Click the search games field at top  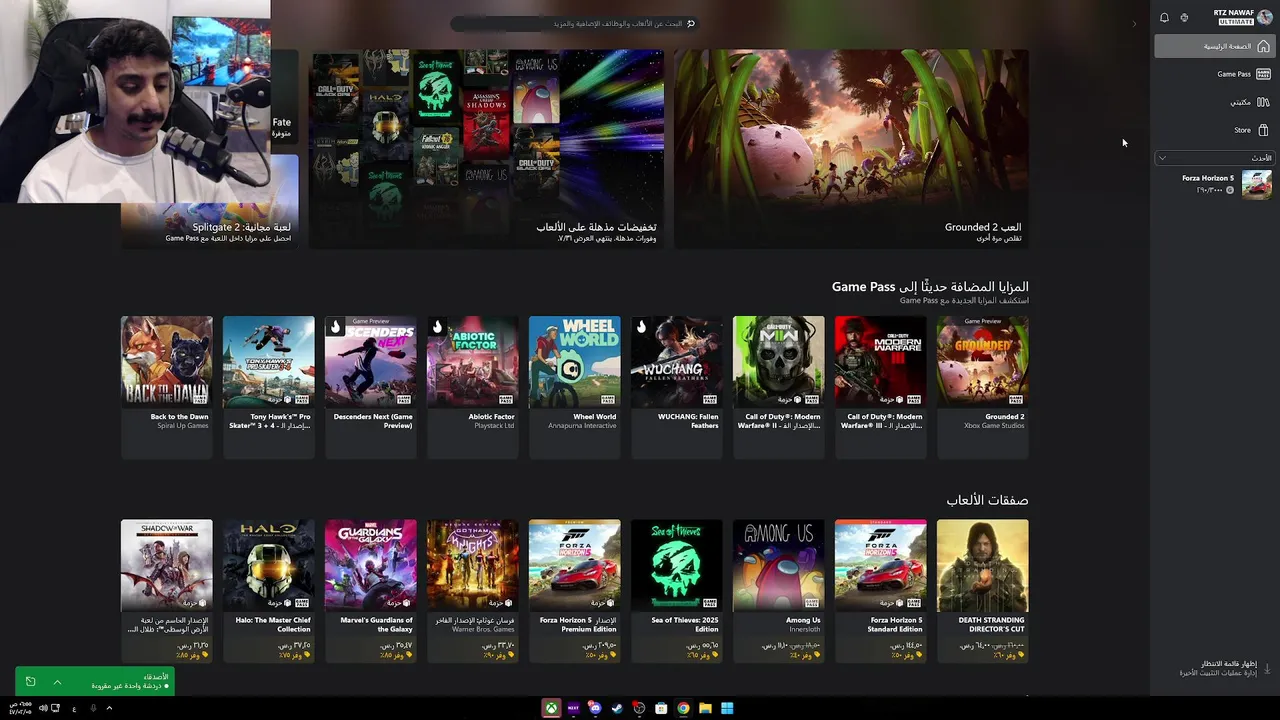574,23
